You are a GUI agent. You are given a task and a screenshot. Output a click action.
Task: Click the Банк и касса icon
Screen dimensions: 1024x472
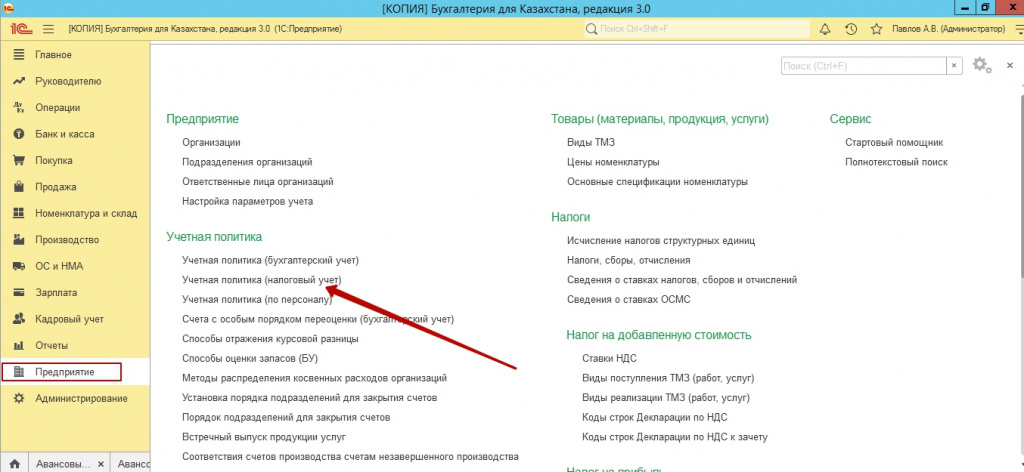pyautogui.click(x=19, y=134)
